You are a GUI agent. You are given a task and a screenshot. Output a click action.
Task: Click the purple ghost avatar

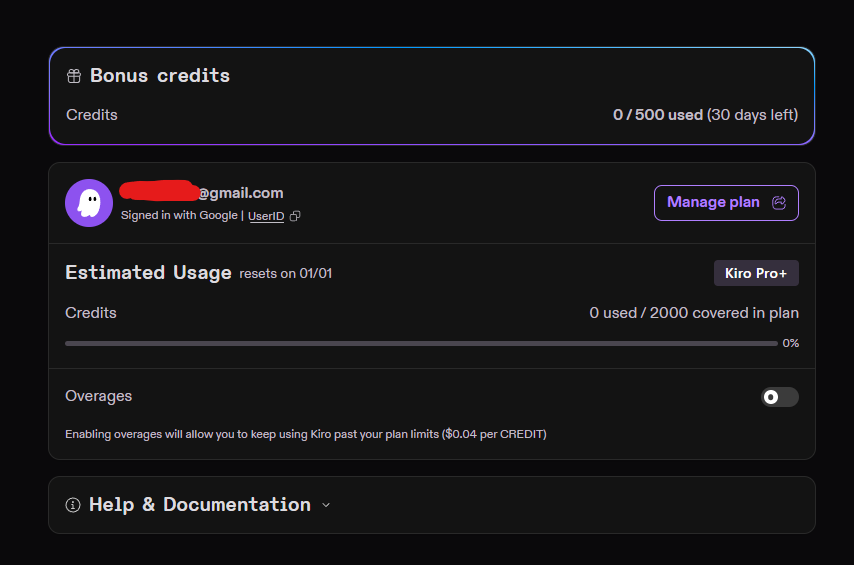(89, 203)
